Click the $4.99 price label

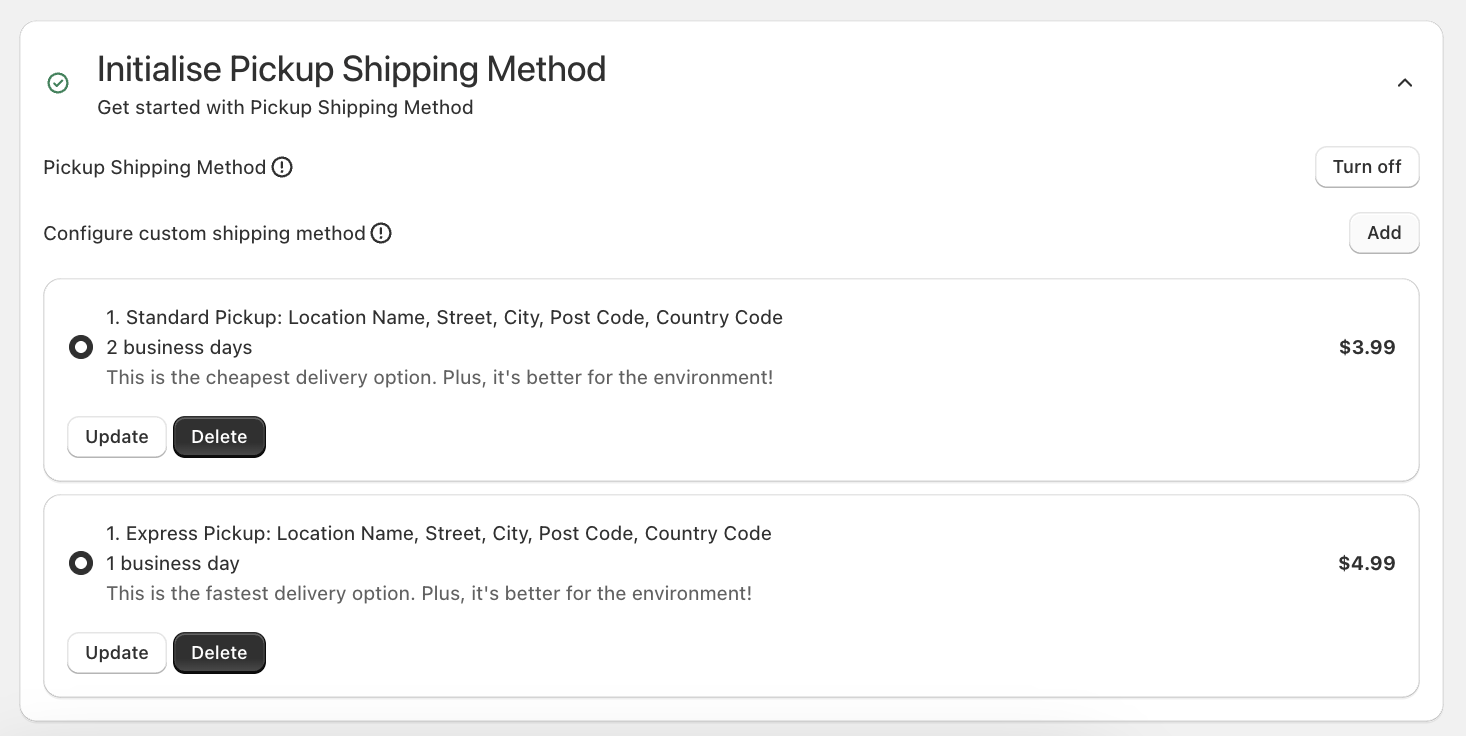click(1367, 563)
